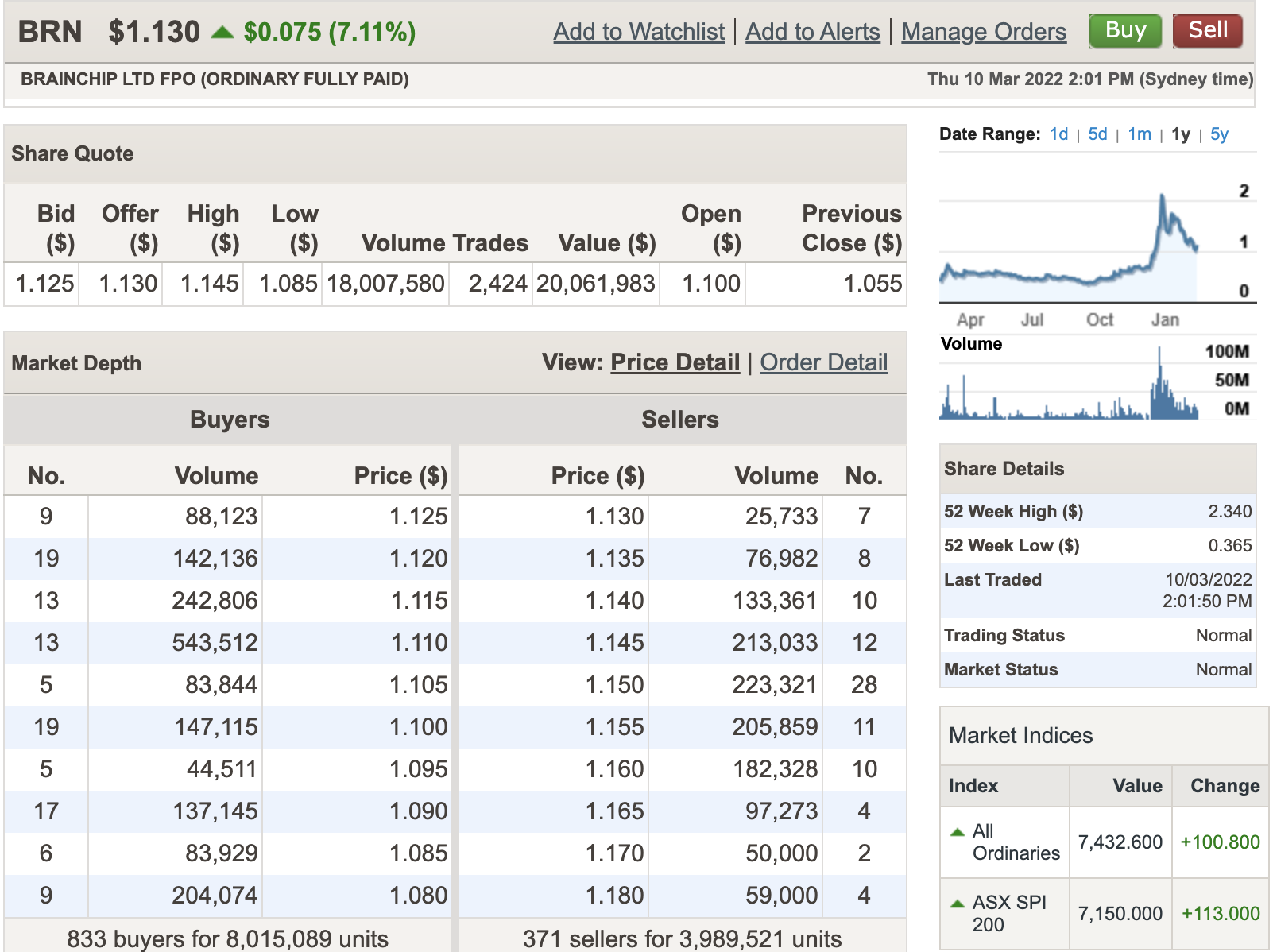Click the red Sell button

[x=1207, y=31]
